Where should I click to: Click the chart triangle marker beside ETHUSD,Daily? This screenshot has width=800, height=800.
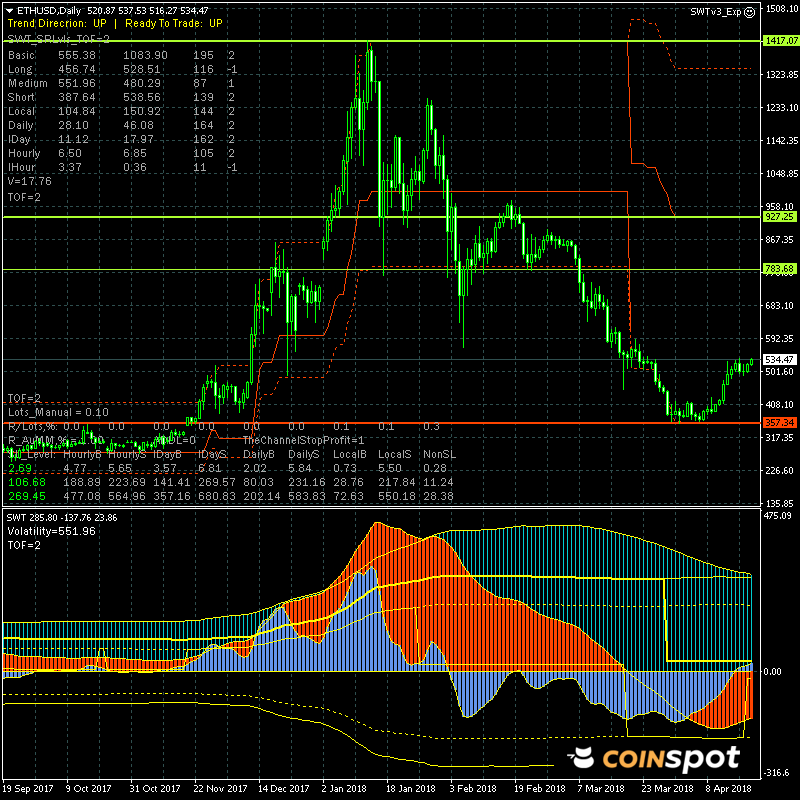5,10
